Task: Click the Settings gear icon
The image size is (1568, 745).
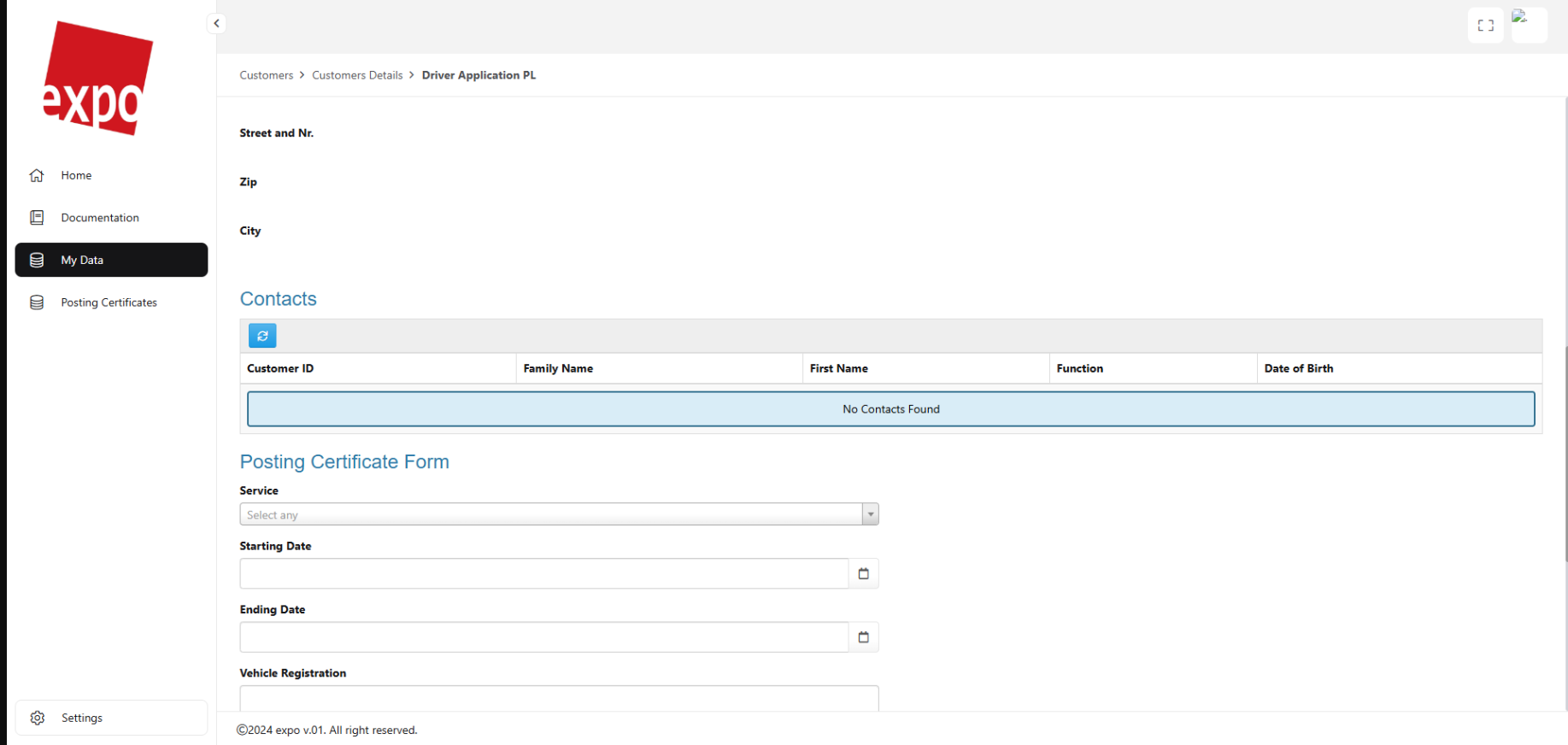Action: point(38,718)
